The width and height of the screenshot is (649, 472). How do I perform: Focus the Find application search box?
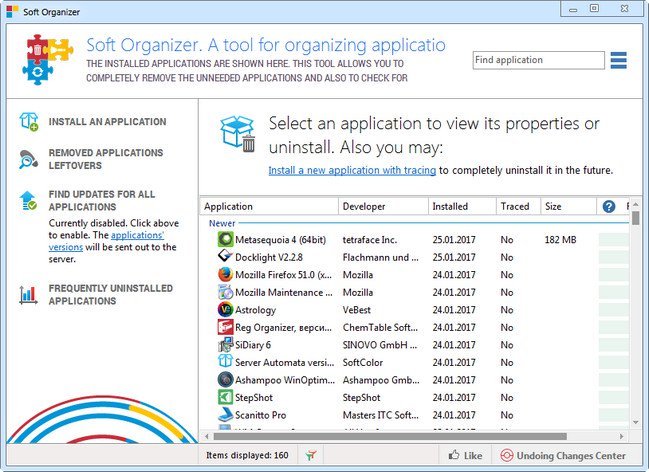tap(538, 60)
